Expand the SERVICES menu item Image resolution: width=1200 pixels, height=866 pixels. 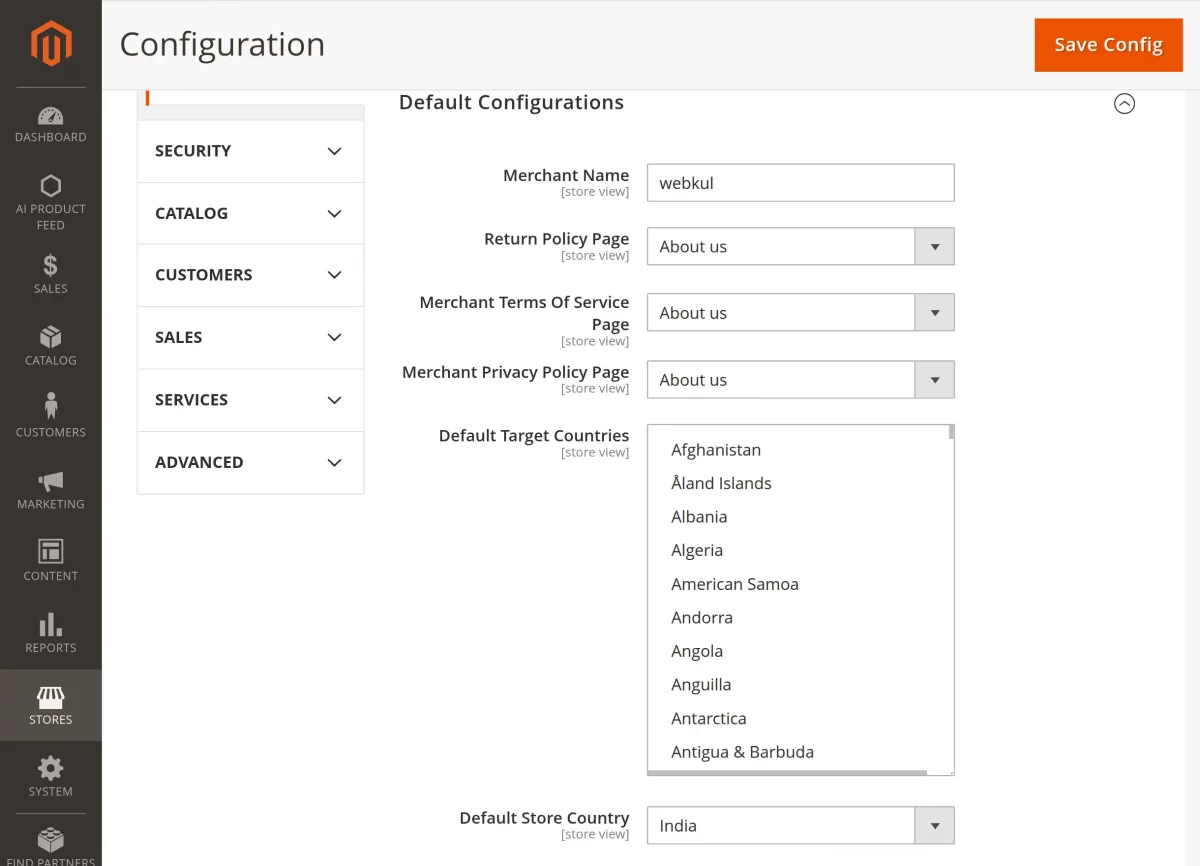(x=250, y=400)
